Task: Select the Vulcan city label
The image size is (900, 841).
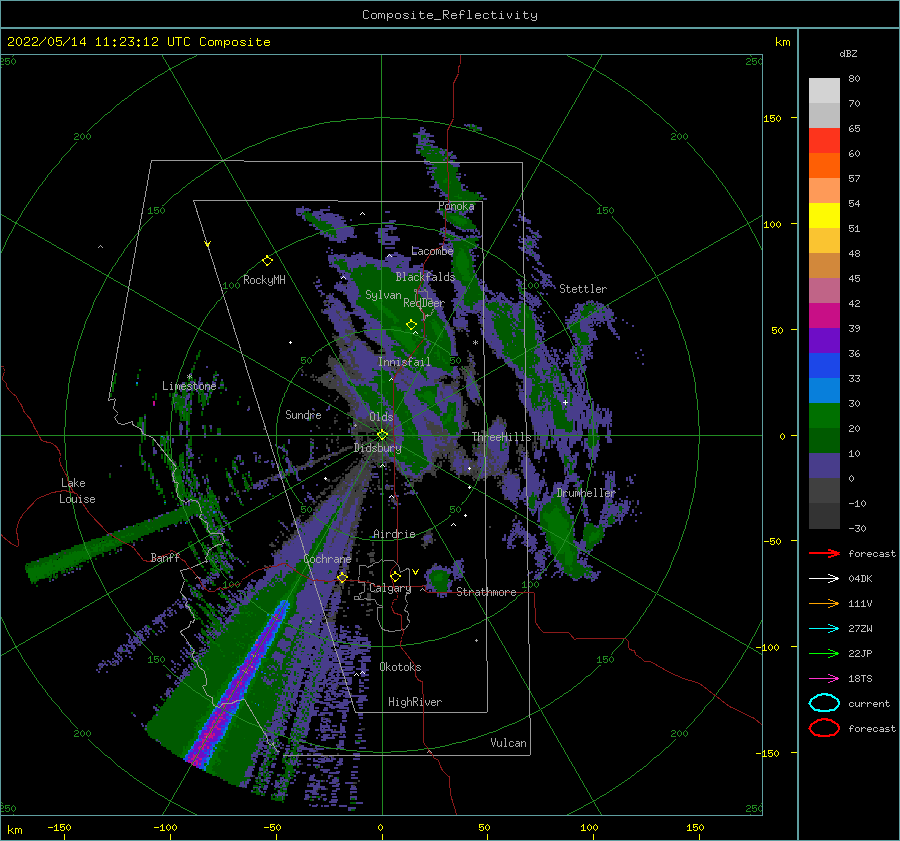Action: coord(508,743)
